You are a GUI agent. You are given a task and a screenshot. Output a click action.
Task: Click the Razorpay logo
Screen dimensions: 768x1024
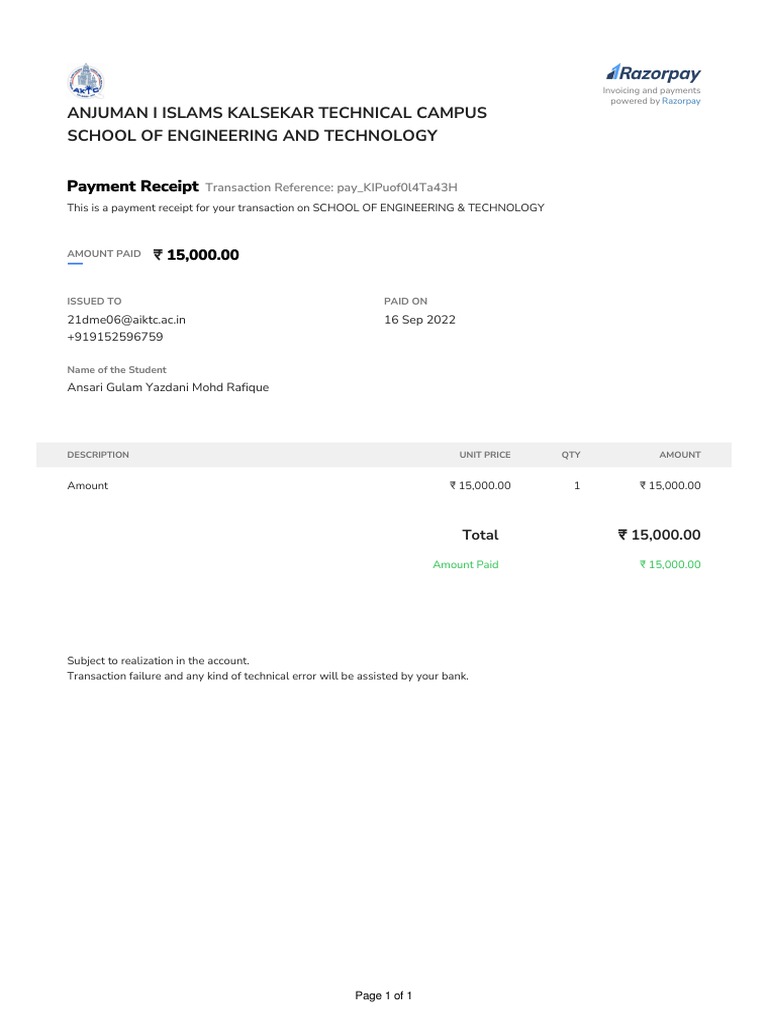coord(654,73)
